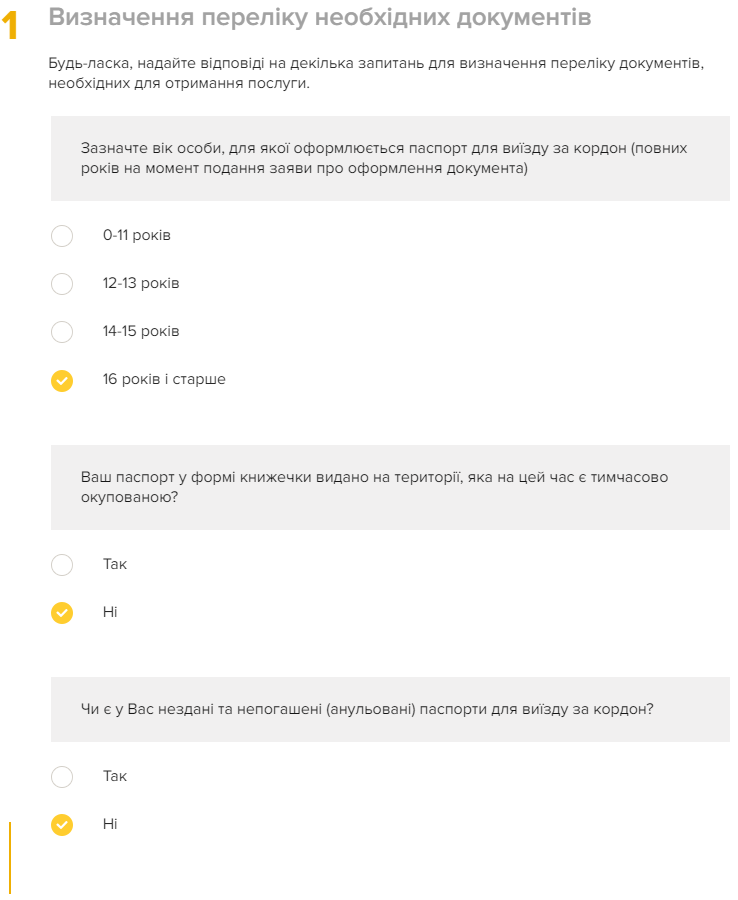Select the 0-11 років radio circle
The width and height of the screenshot is (738, 900).
(x=62, y=236)
